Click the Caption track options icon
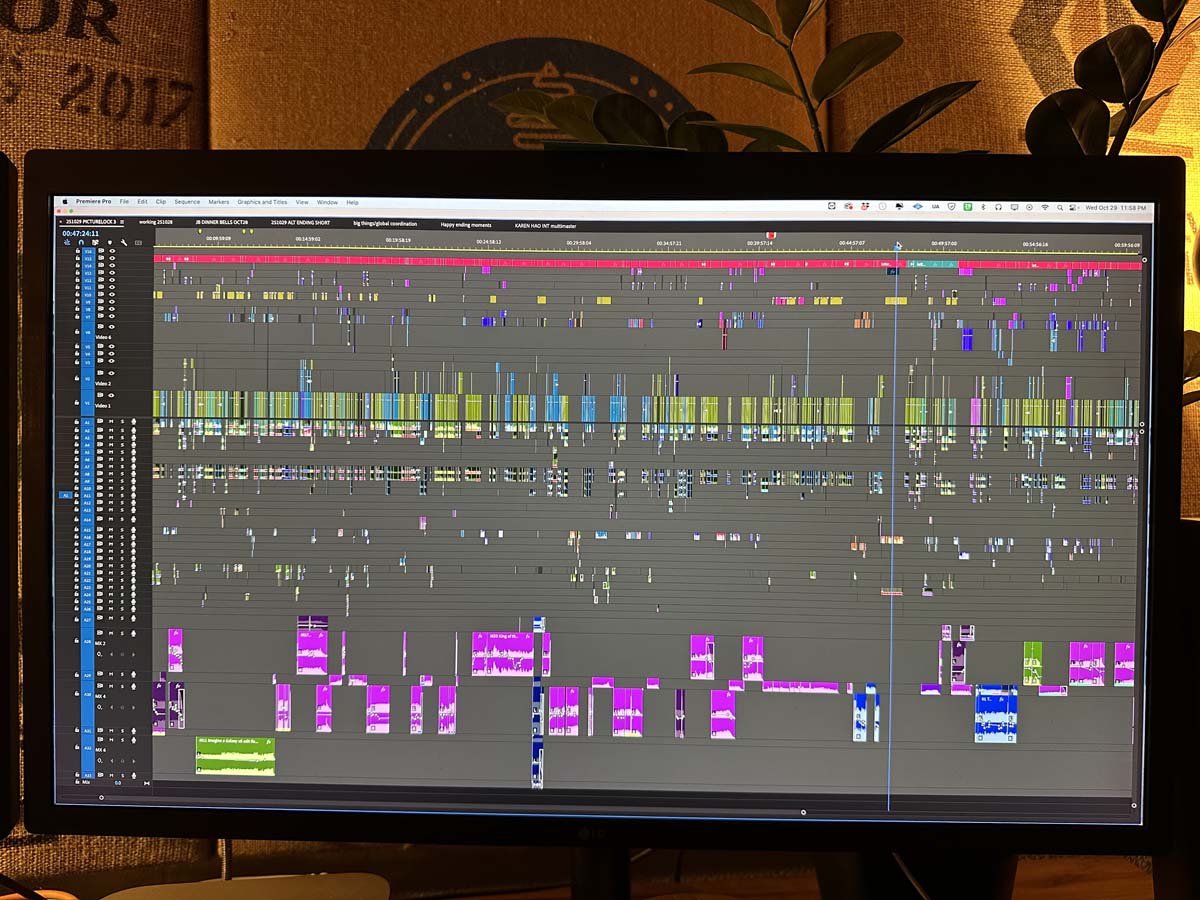The width and height of the screenshot is (1200, 900). coord(138,242)
